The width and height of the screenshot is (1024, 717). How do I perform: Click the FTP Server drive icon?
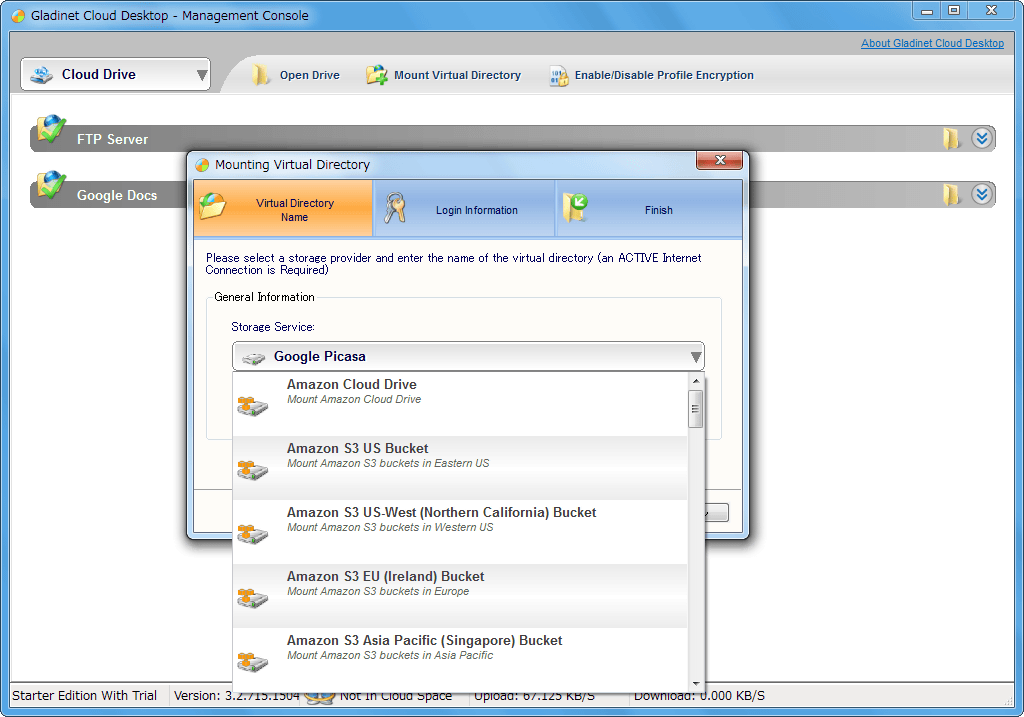point(51,129)
